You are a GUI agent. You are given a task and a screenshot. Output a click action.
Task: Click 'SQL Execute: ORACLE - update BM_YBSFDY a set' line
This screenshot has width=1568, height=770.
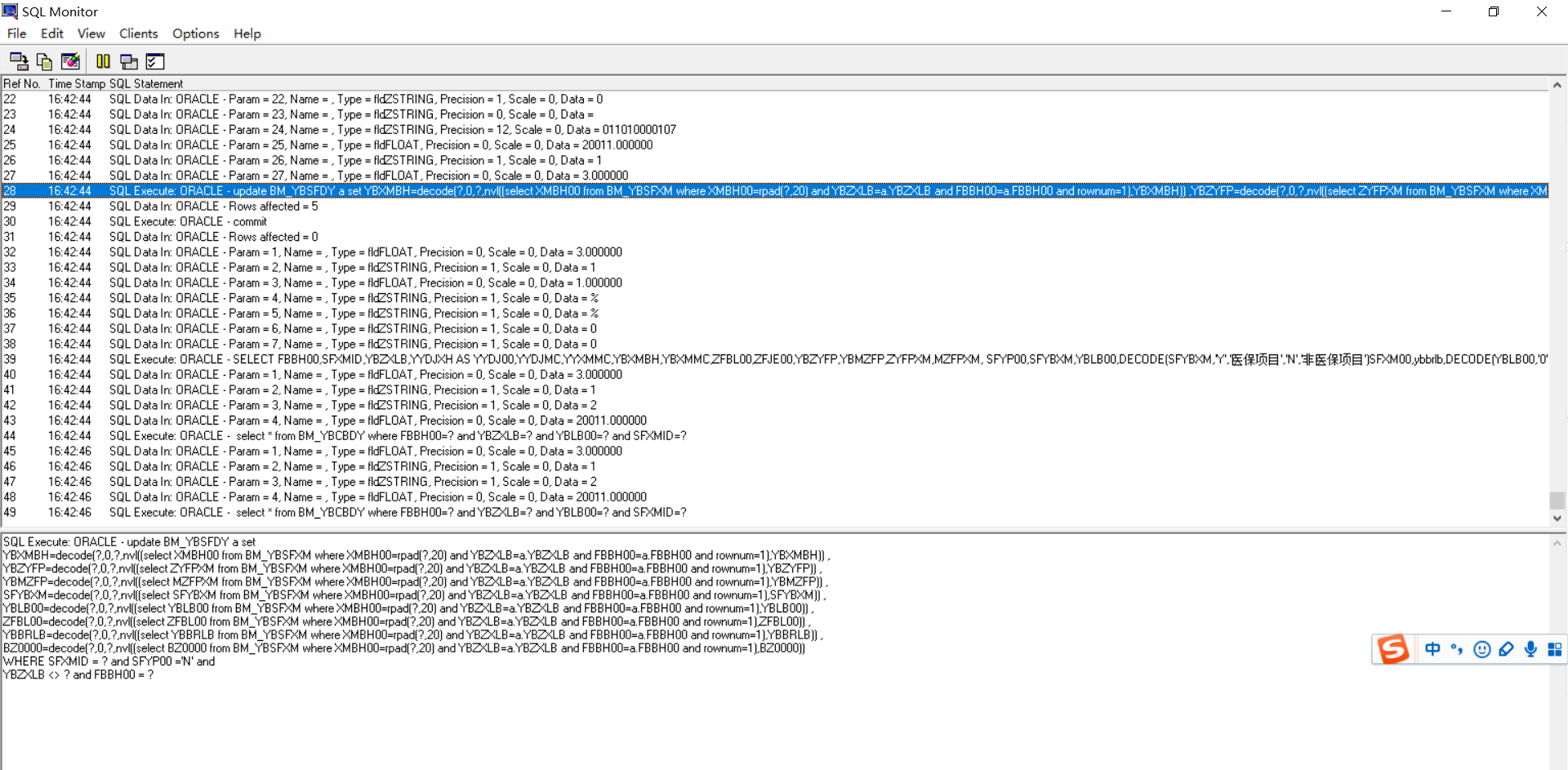(x=129, y=542)
